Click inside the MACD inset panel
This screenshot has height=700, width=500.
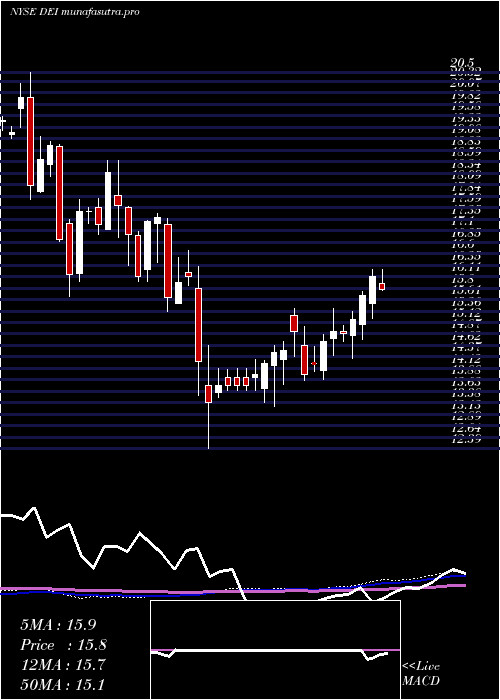275,650
